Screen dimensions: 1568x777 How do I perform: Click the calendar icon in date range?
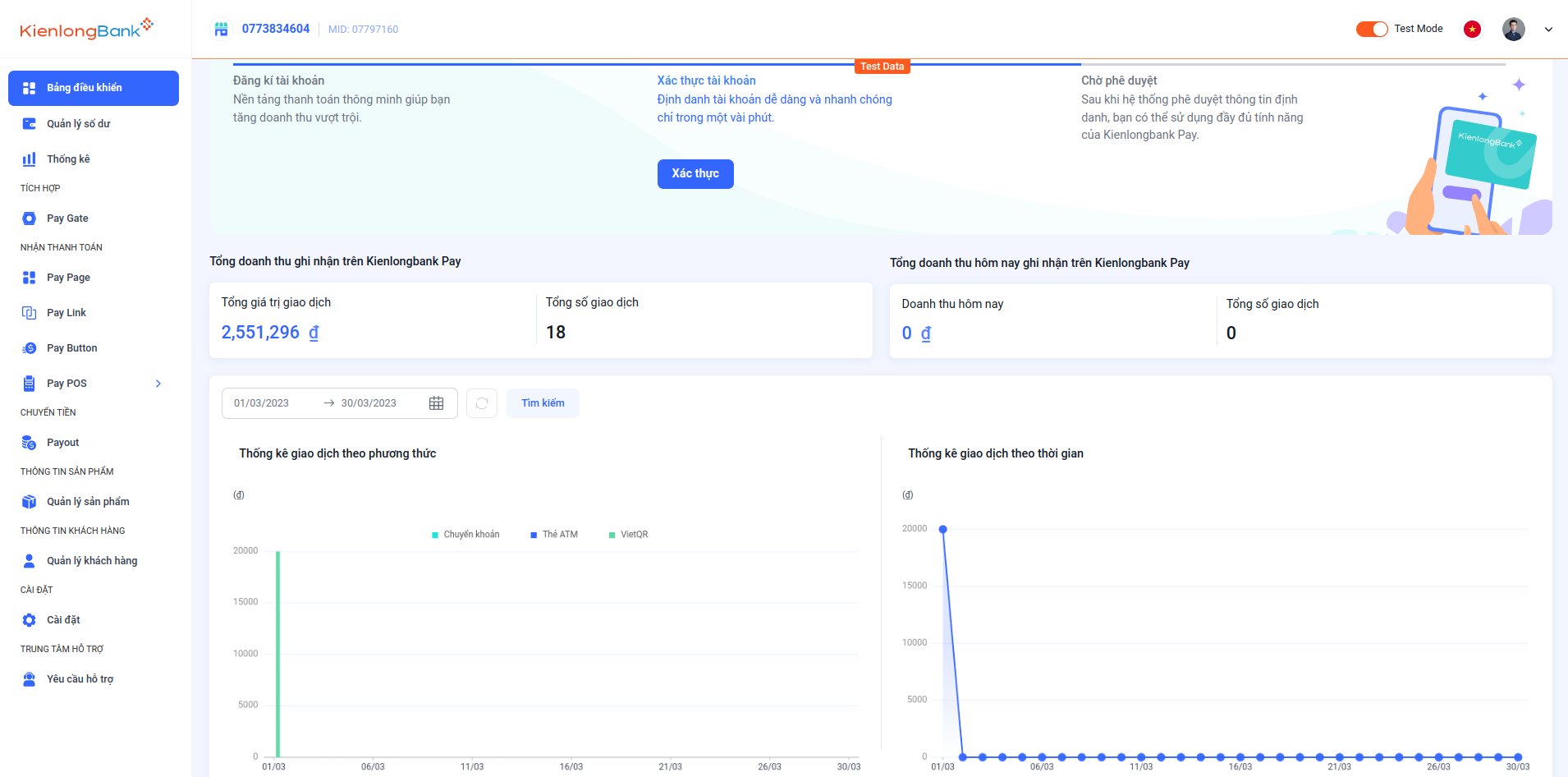(436, 403)
